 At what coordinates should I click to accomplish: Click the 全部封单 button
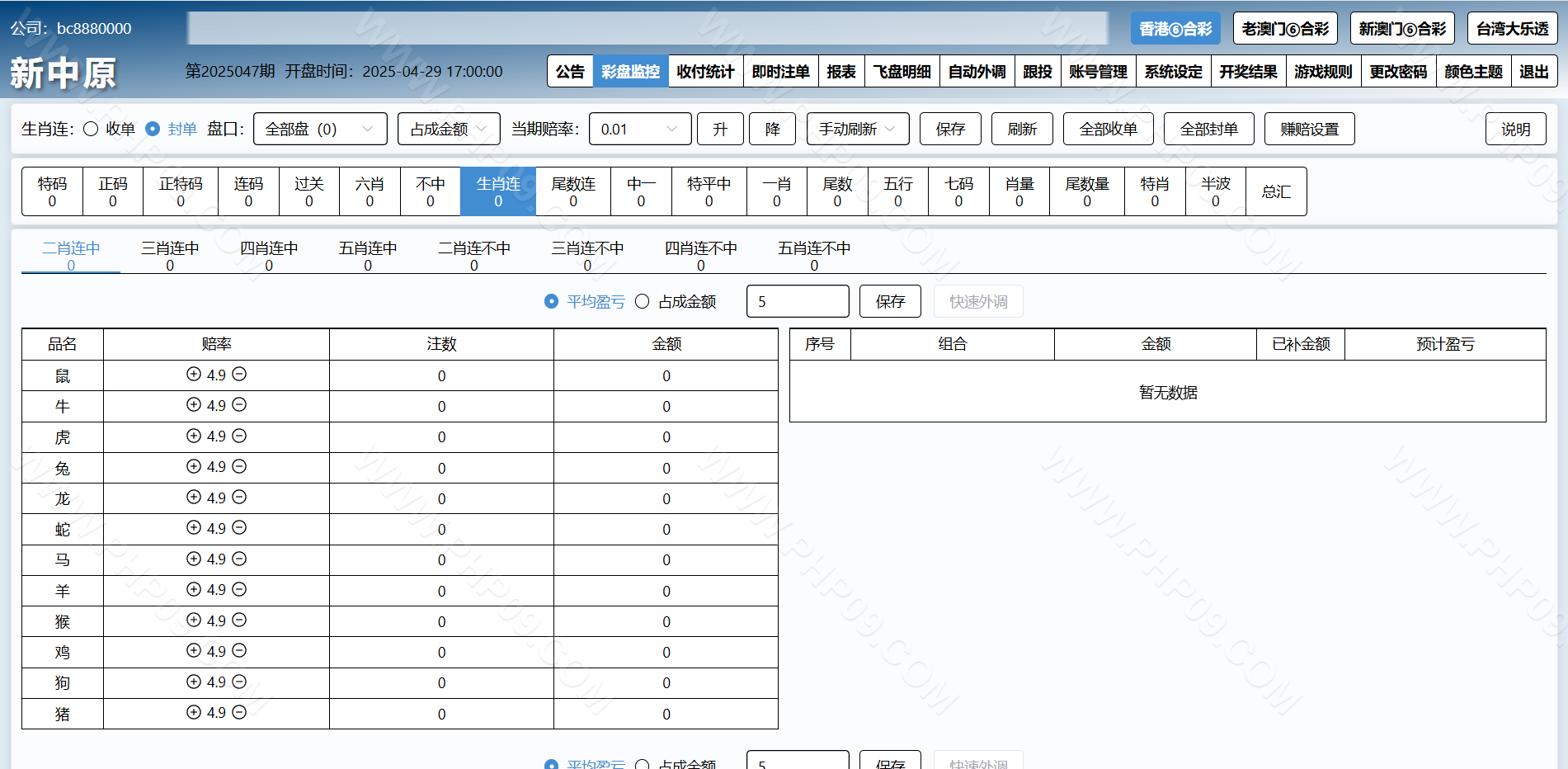(x=1208, y=129)
